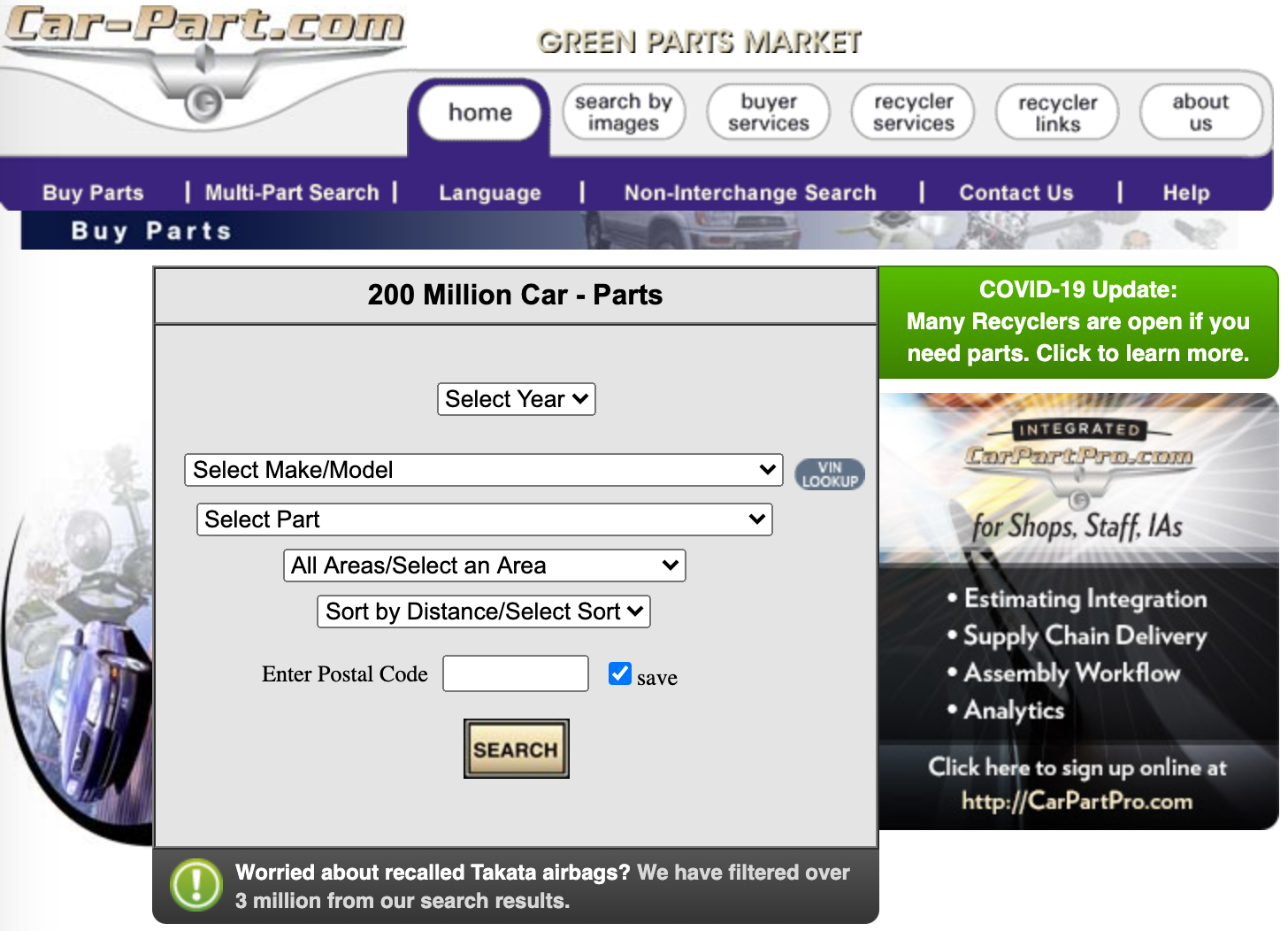
Task: Click the Enter Postal Code label
Action: [345, 674]
